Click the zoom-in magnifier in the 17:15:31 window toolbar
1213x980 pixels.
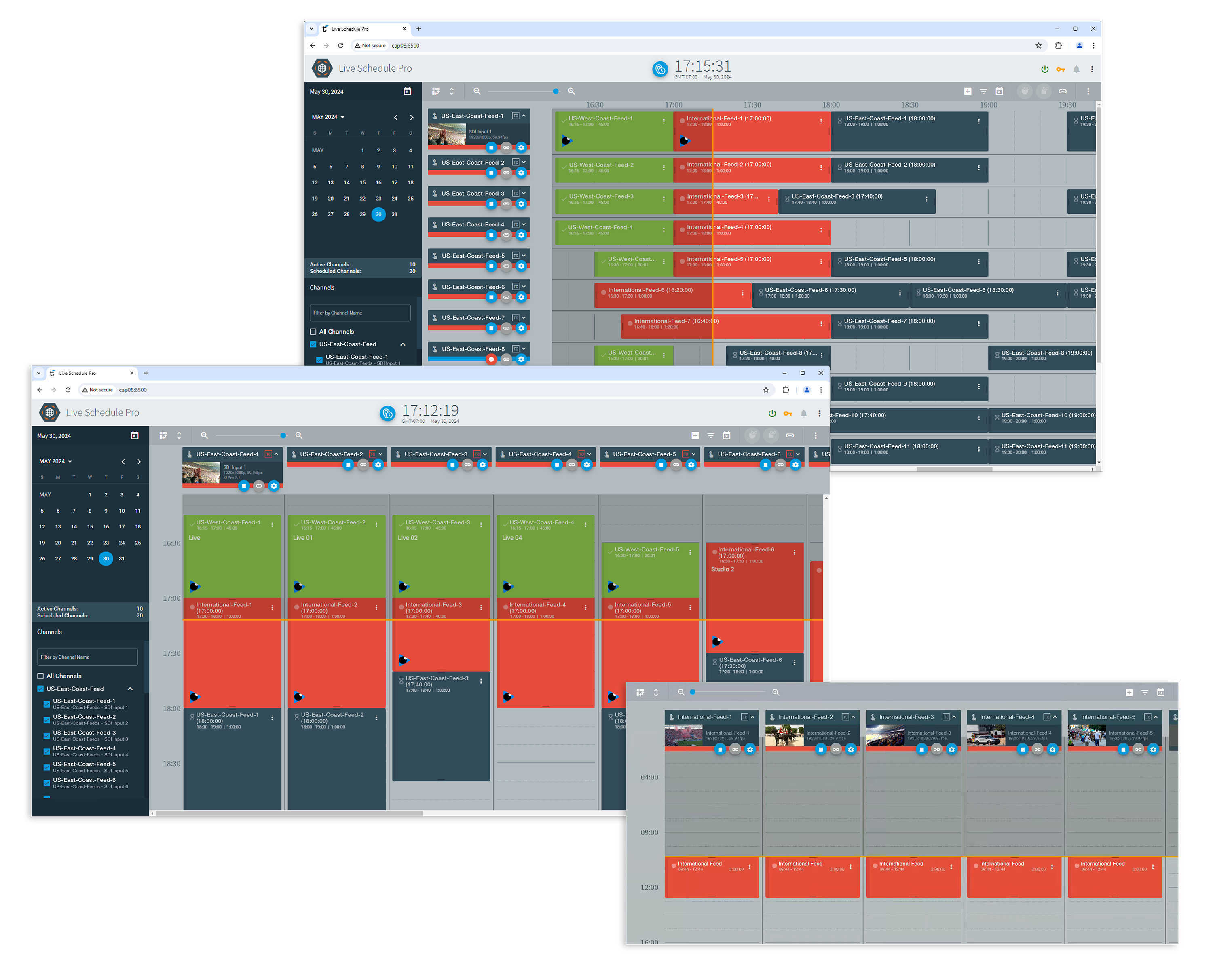[x=571, y=91]
